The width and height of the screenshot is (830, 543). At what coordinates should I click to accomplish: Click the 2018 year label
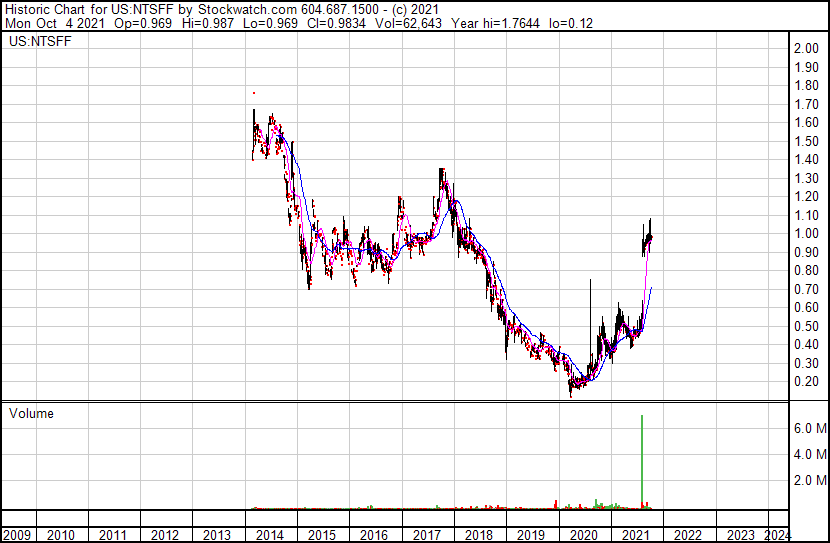(x=479, y=535)
